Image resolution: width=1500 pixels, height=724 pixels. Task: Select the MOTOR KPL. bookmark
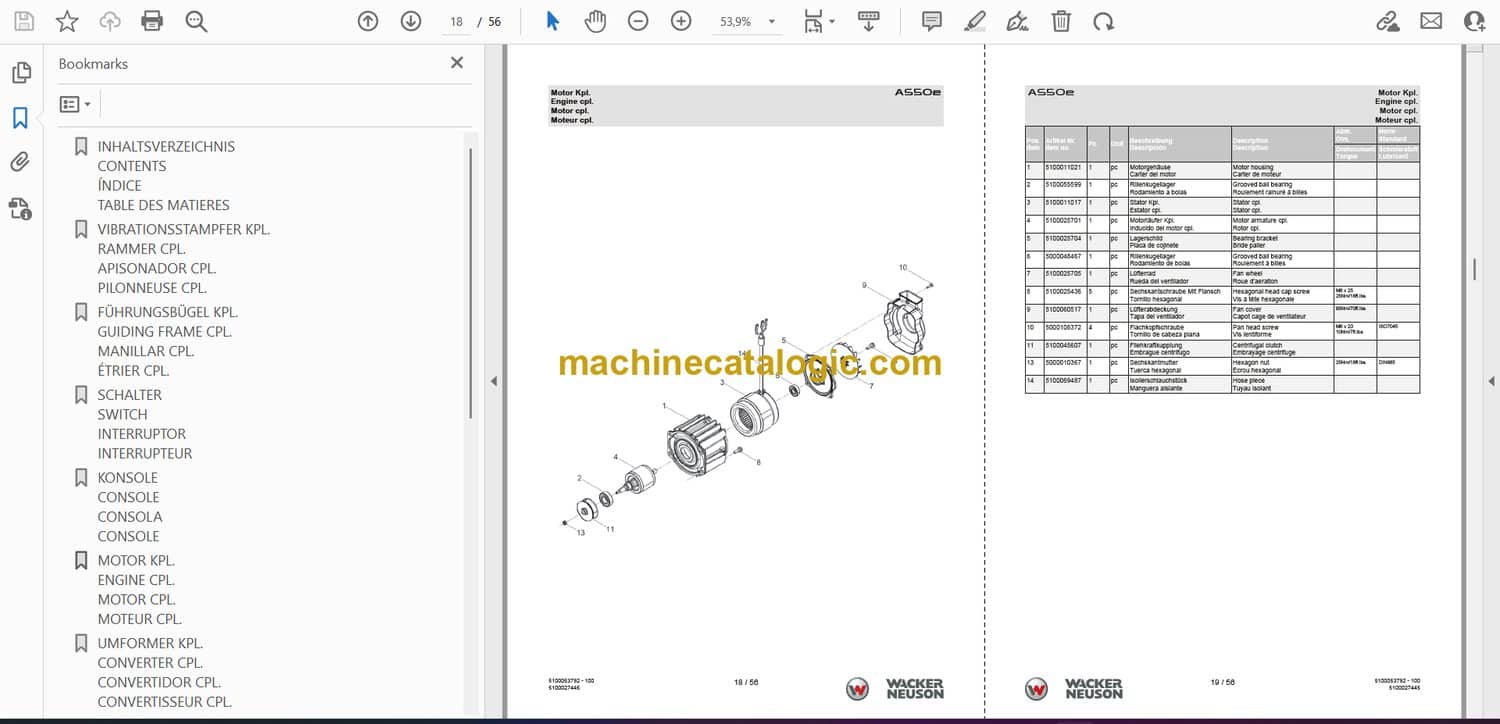136,561
